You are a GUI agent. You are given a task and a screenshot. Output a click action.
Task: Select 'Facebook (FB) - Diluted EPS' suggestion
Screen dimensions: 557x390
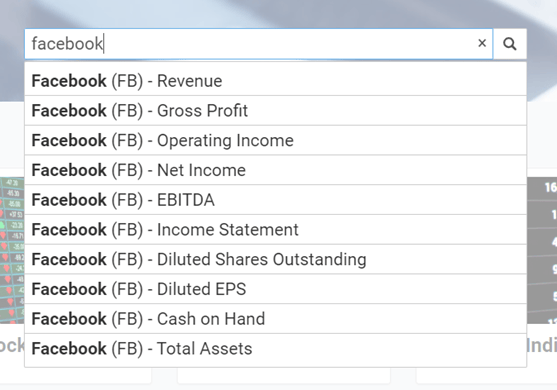point(275,289)
